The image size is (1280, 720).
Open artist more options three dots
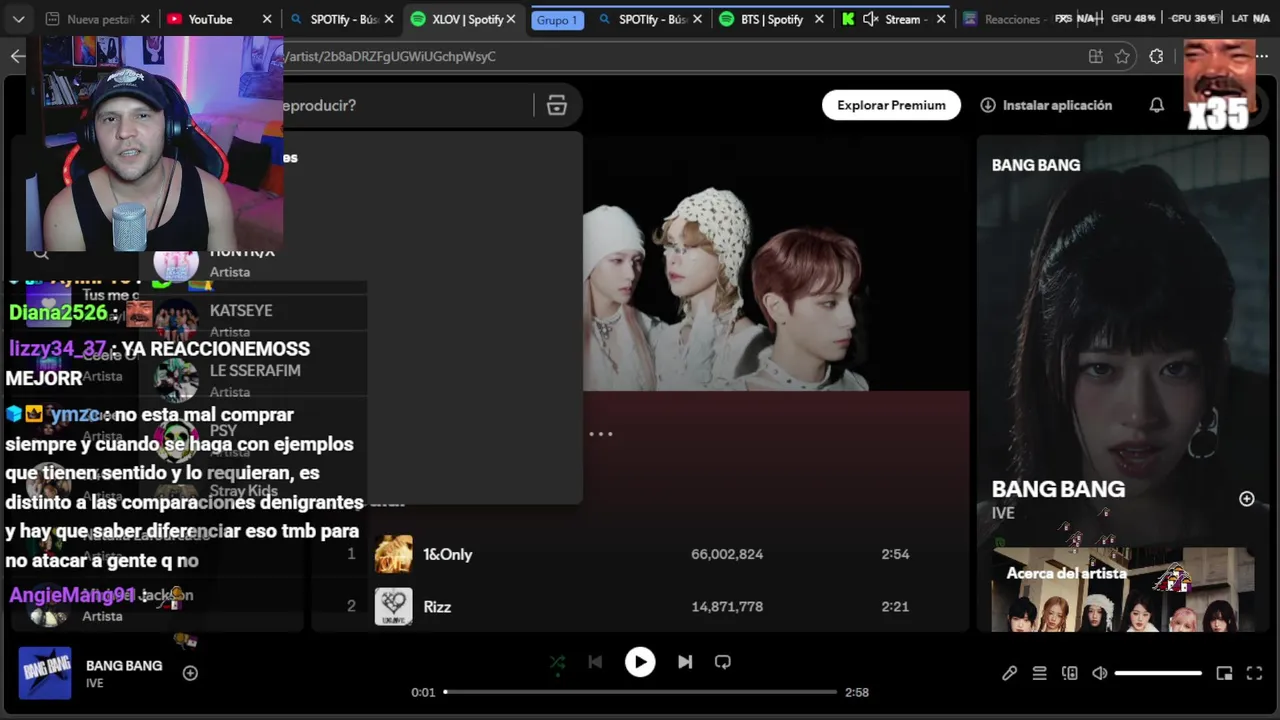pyautogui.click(x=600, y=434)
